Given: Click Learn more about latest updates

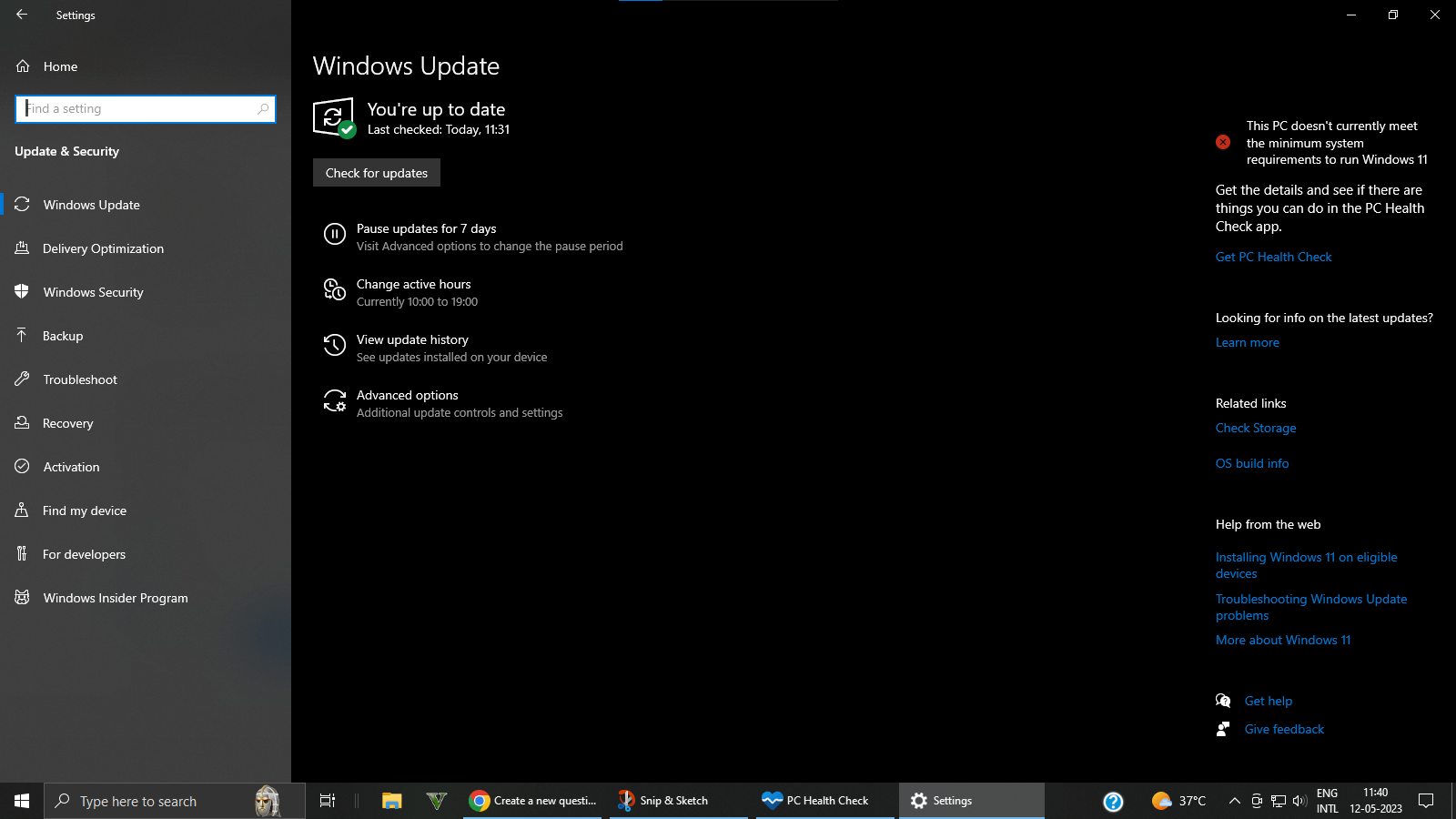Looking at the screenshot, I should tap(1248, 342).
